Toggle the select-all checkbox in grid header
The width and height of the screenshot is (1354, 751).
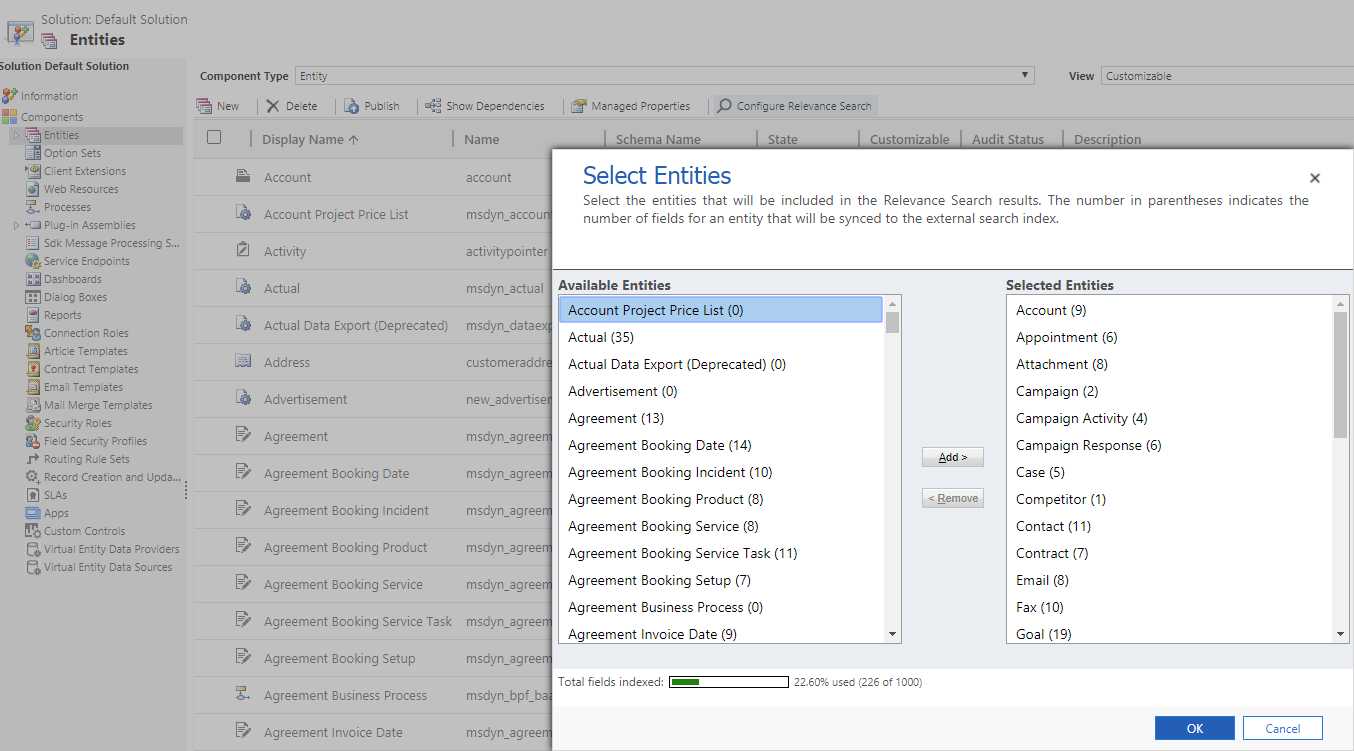[214, 138]
